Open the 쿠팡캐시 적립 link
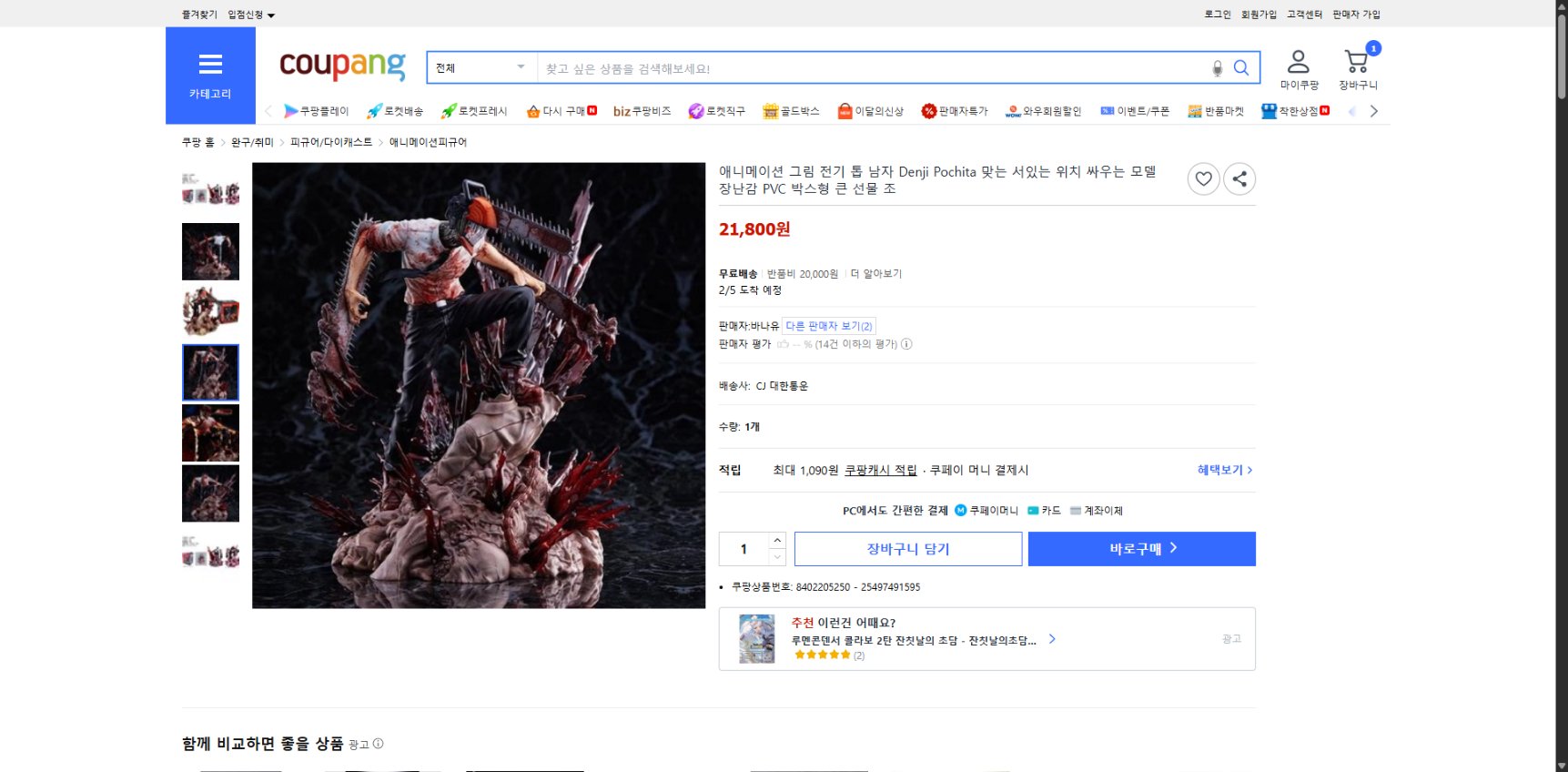 click(x=881, y=470)
